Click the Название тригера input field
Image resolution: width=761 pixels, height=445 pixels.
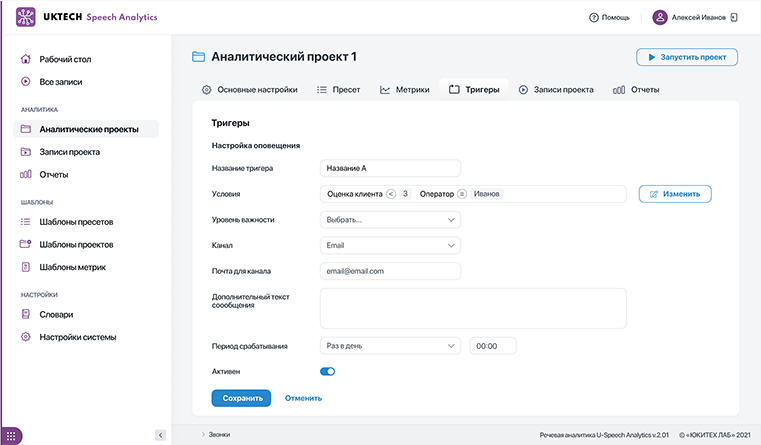390,168
